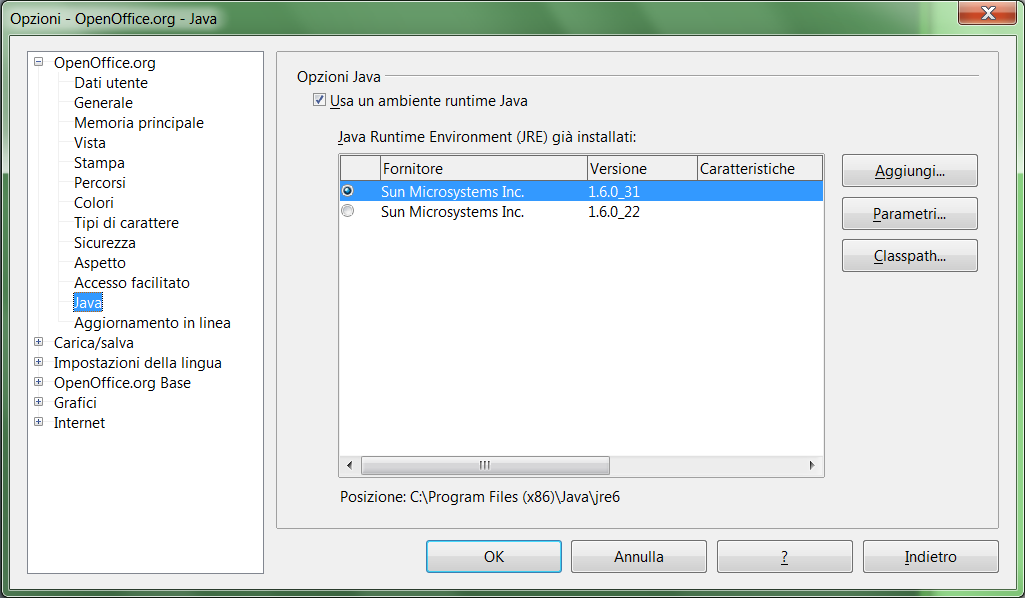This screenshot has width=1025, height=598.
Task: Select the Carica/salva tree label
Action: coord(93,342)
